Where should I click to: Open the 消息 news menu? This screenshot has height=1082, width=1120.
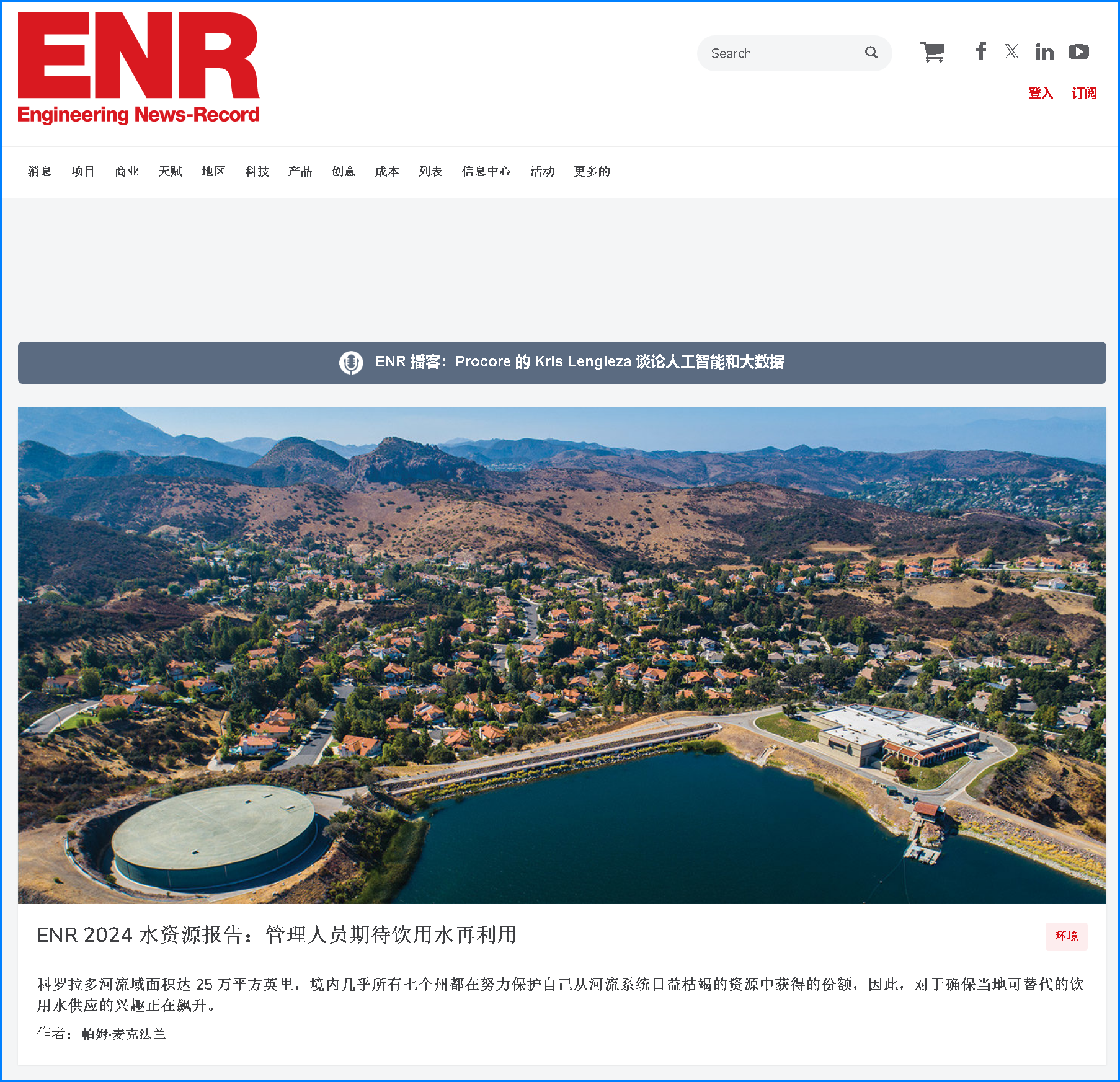tap(40, 171)
